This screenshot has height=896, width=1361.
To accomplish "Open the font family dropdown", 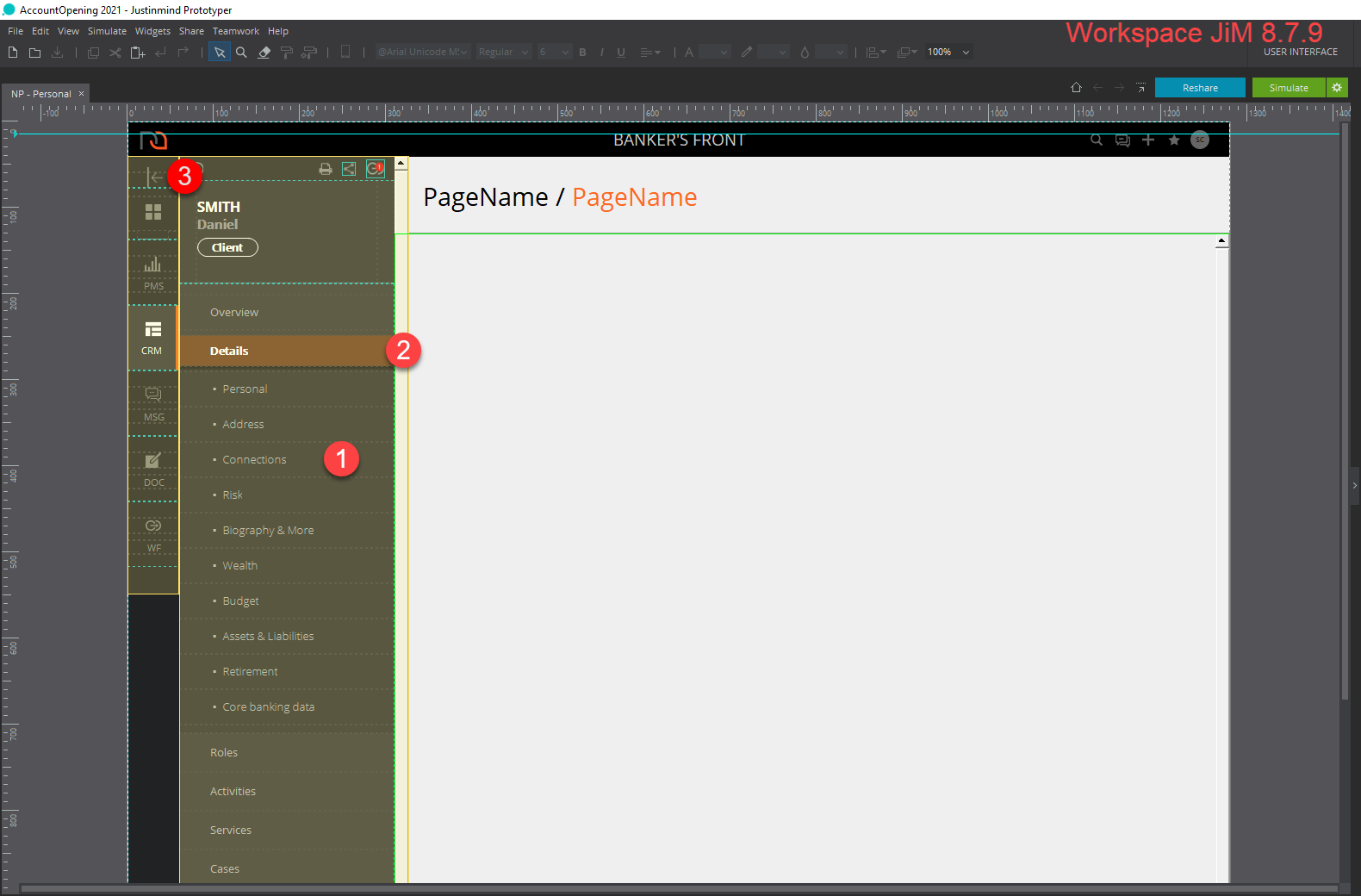I will point(423,53).
